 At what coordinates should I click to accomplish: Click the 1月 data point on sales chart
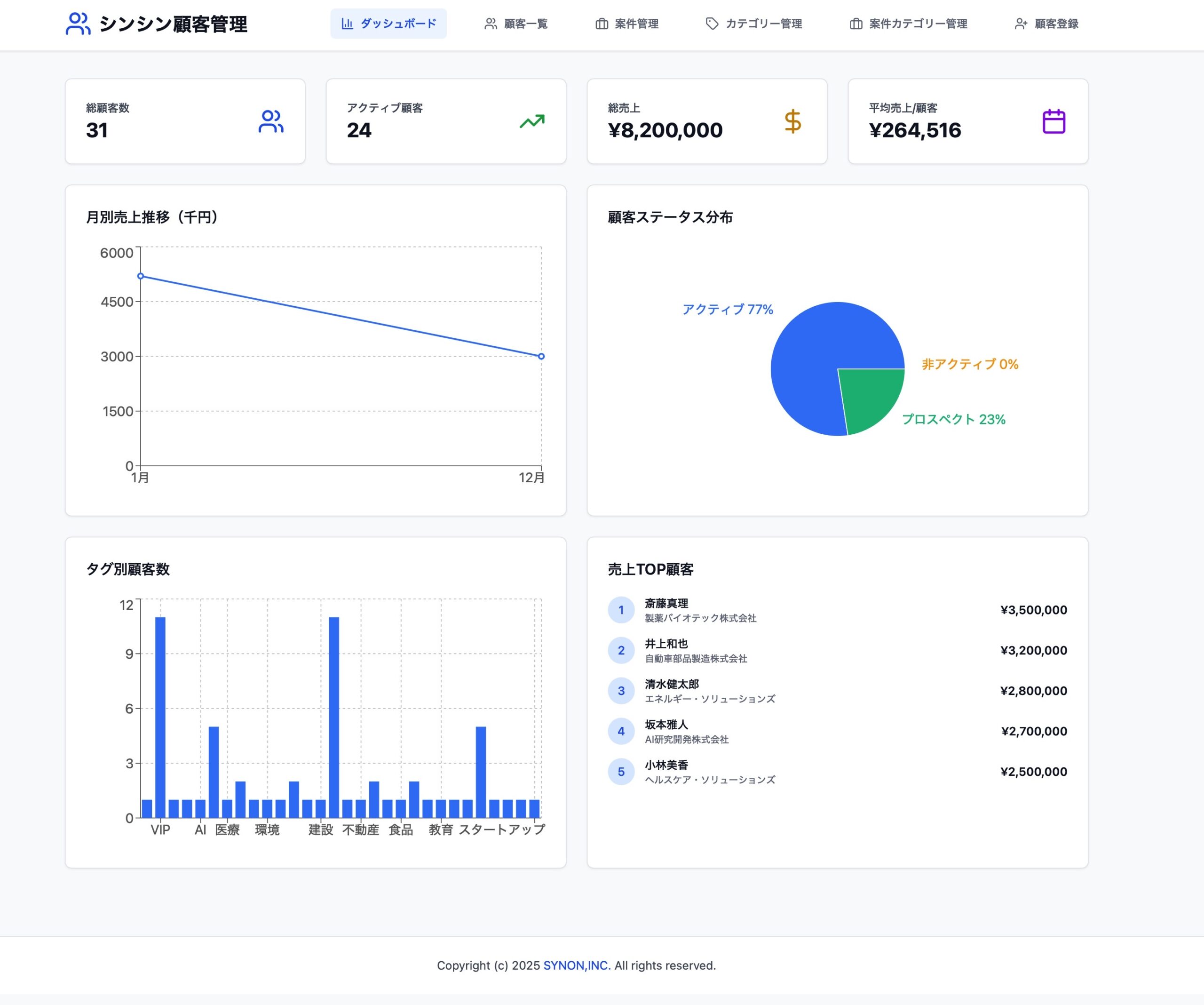pyautogui.click(x=141, y=276)
